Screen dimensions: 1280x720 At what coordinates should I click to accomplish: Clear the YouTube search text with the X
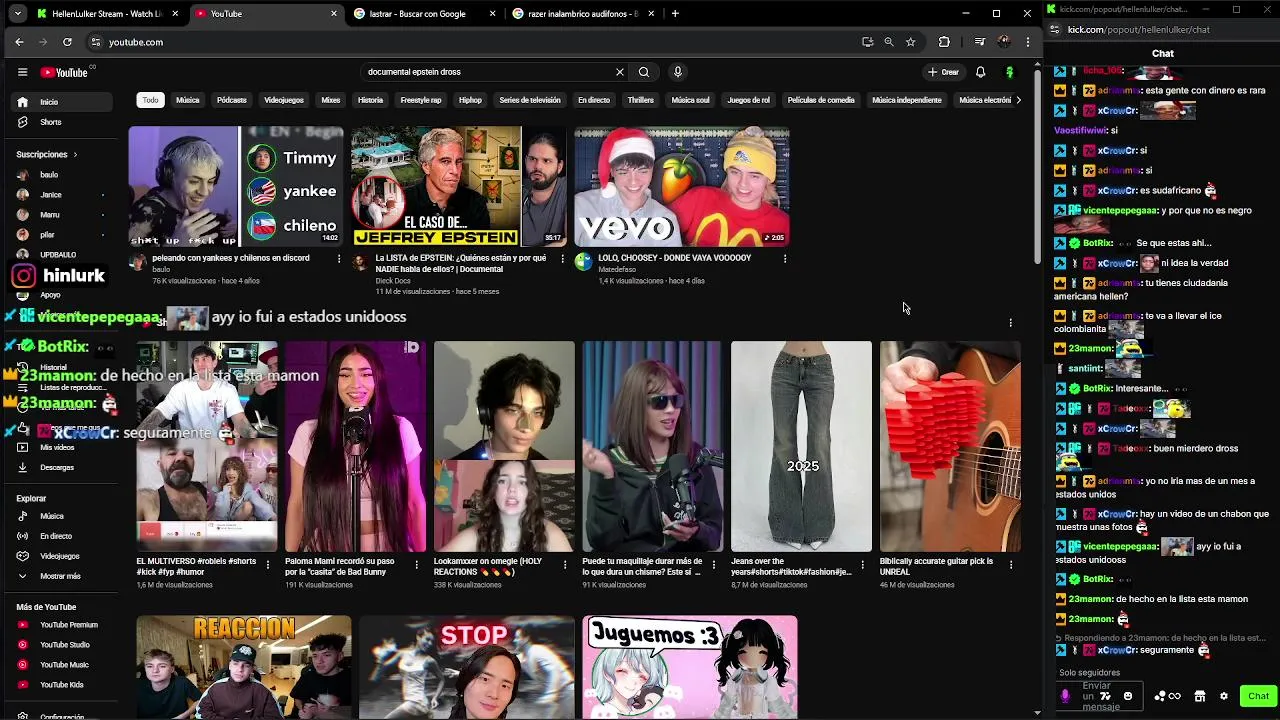pyautogui.click(x=619, y=72)
